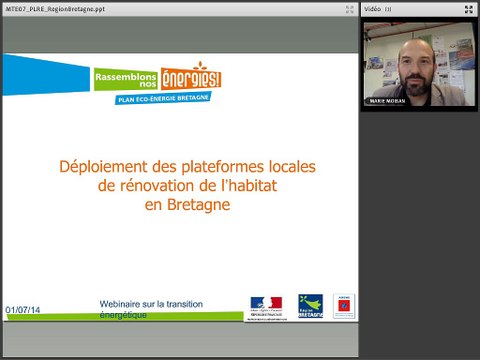This screenshot has height=360, width=480.
Task: Click the République Française logo
Action: [266, 308]
